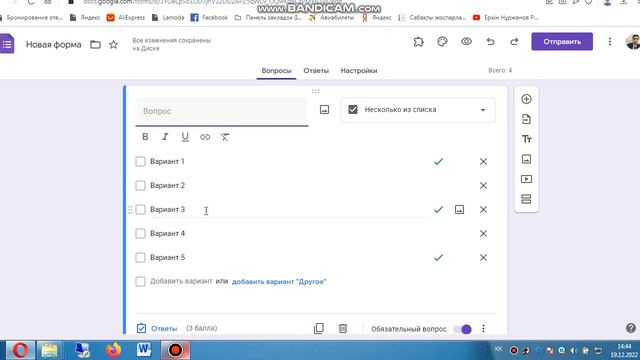Viewport: 640px width, 360px height.
Task: Add image from sidebar
Action: [x=526, y=159]
